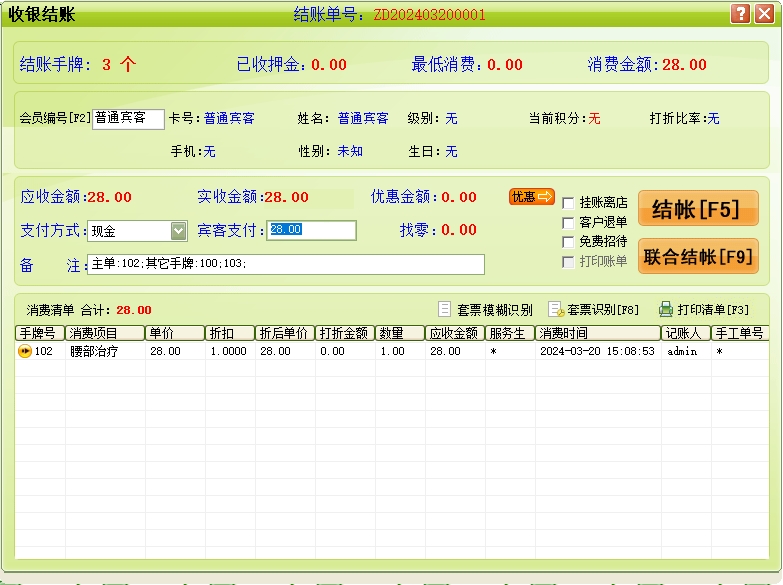
Task: Enable the 挂账离店 checkbox
Action: [x=568, y=203]
